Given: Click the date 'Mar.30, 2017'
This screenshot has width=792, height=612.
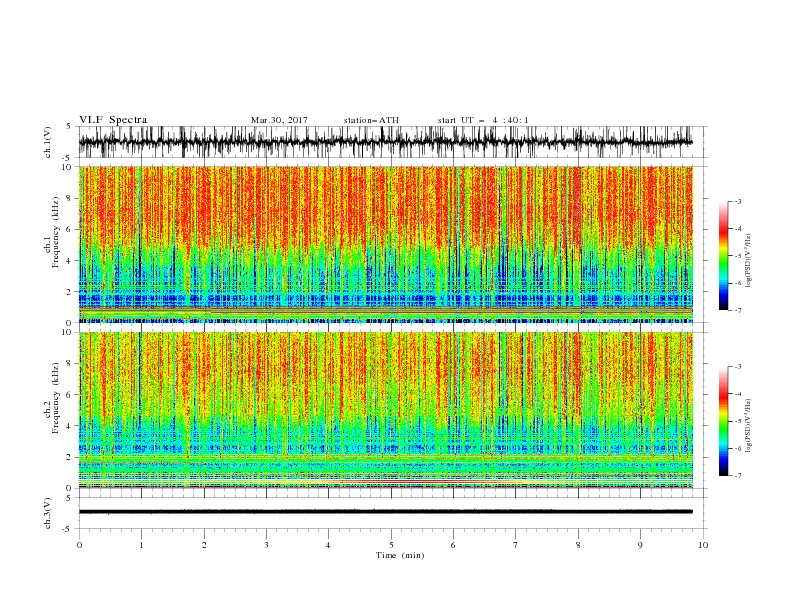Looking at the screenshot, I should click(279, 120).
